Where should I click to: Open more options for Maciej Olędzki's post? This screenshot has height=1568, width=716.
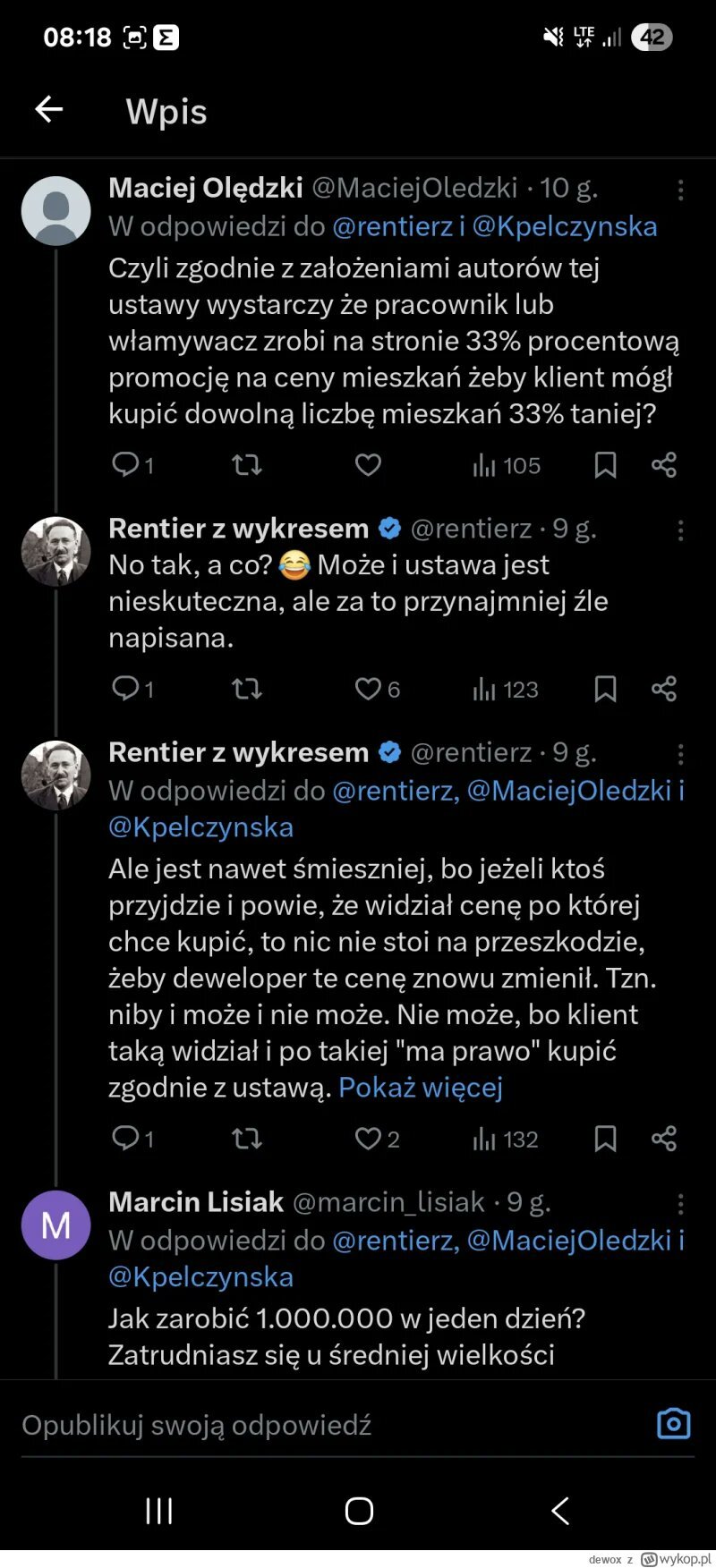[x=680, y=190]
